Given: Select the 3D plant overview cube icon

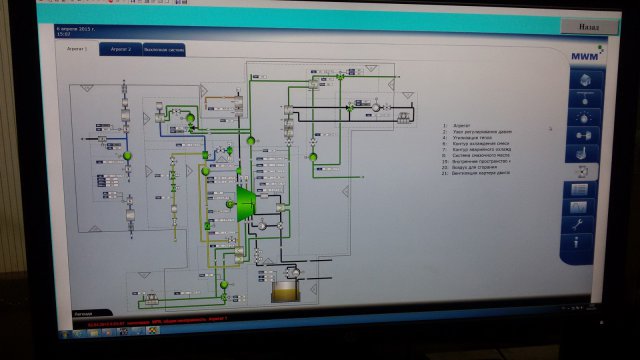Looking at the screenshot, I should [x=585, y=80].
